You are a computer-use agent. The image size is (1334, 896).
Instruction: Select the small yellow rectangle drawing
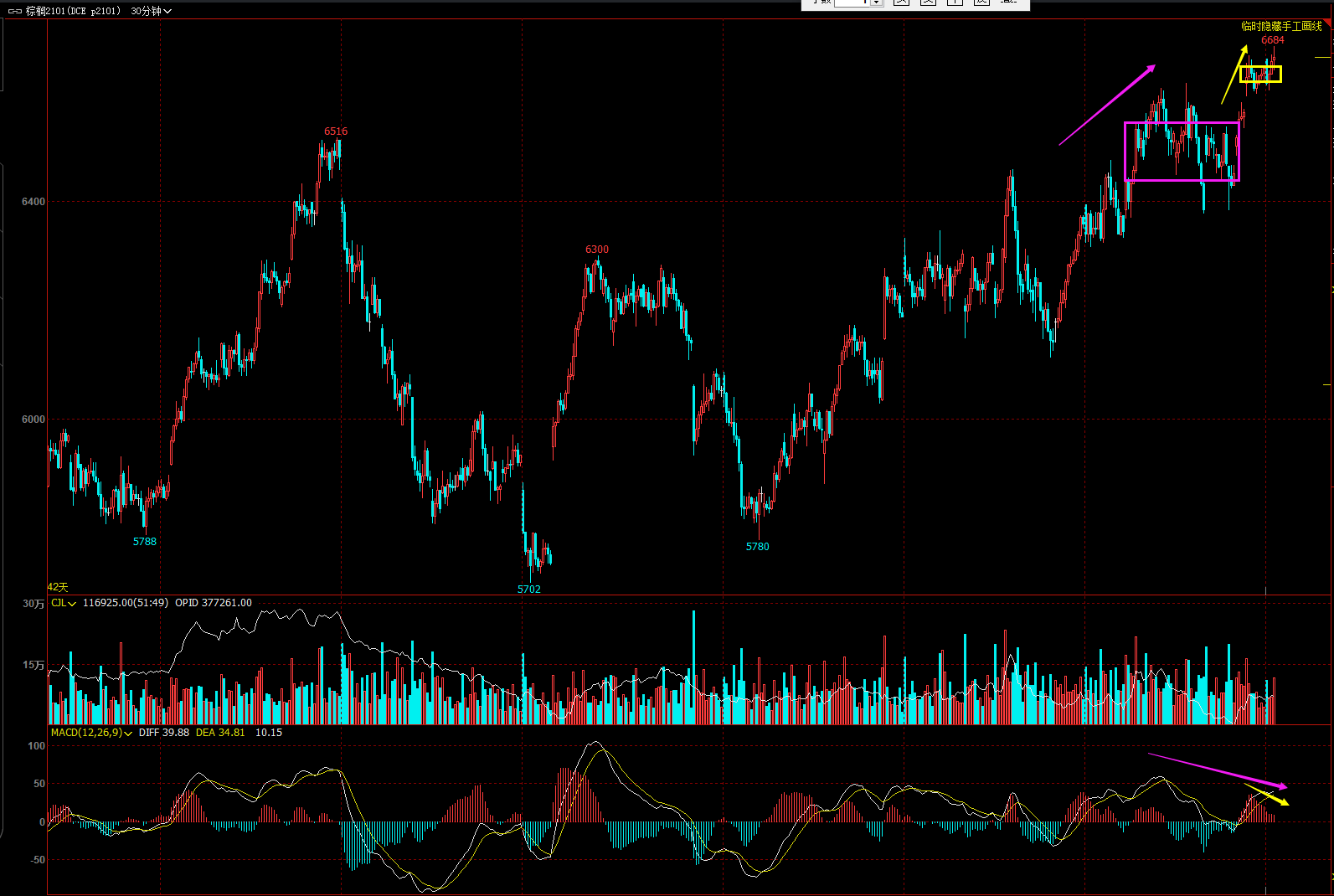[x=1260, y=67]
